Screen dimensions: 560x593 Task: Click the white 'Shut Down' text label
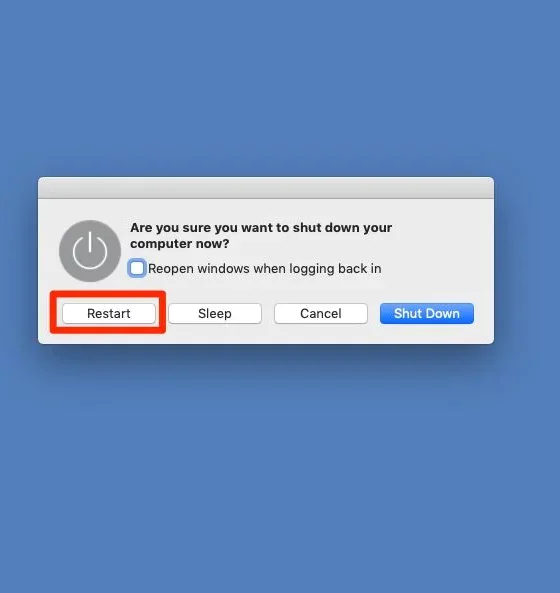tap(427, 314)
